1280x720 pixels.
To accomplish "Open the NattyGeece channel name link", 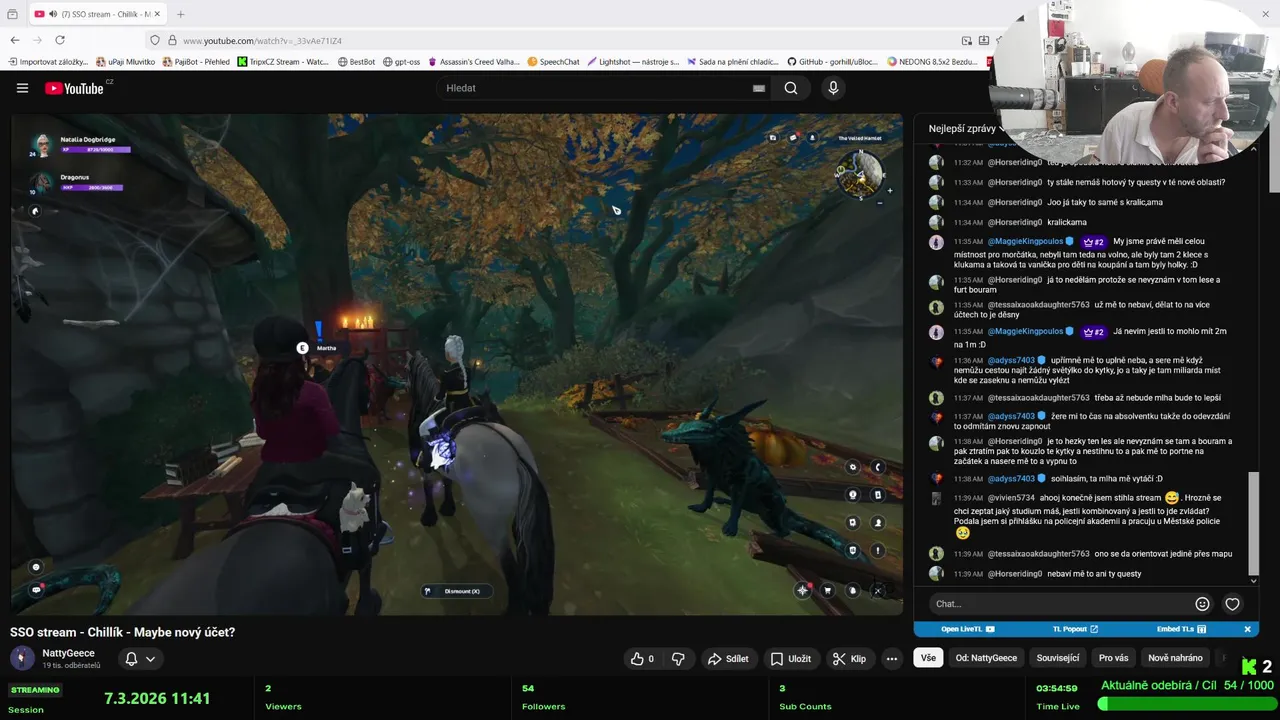I will (x=68, y=653).
